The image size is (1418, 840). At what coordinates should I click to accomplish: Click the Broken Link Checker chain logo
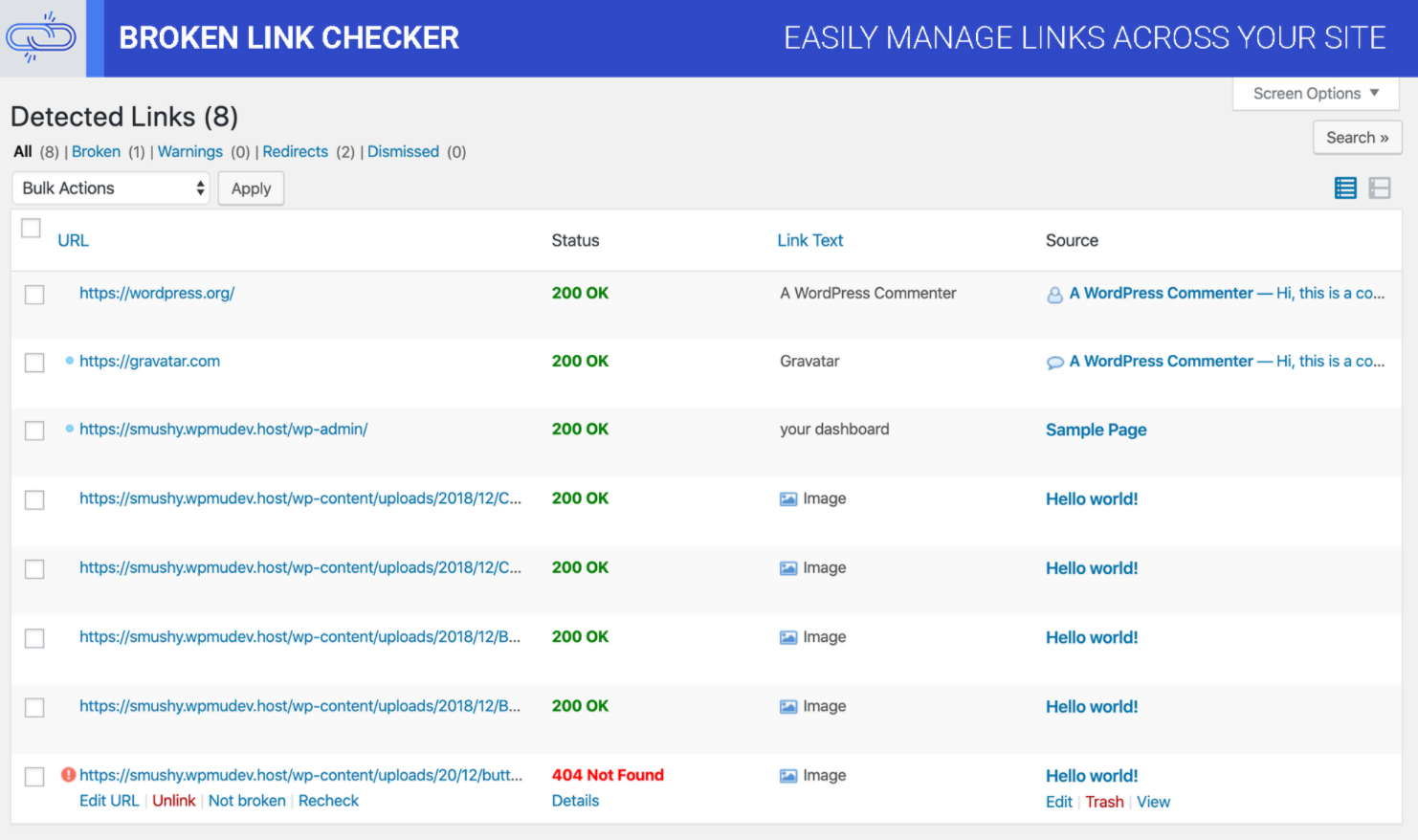[41, 38]
